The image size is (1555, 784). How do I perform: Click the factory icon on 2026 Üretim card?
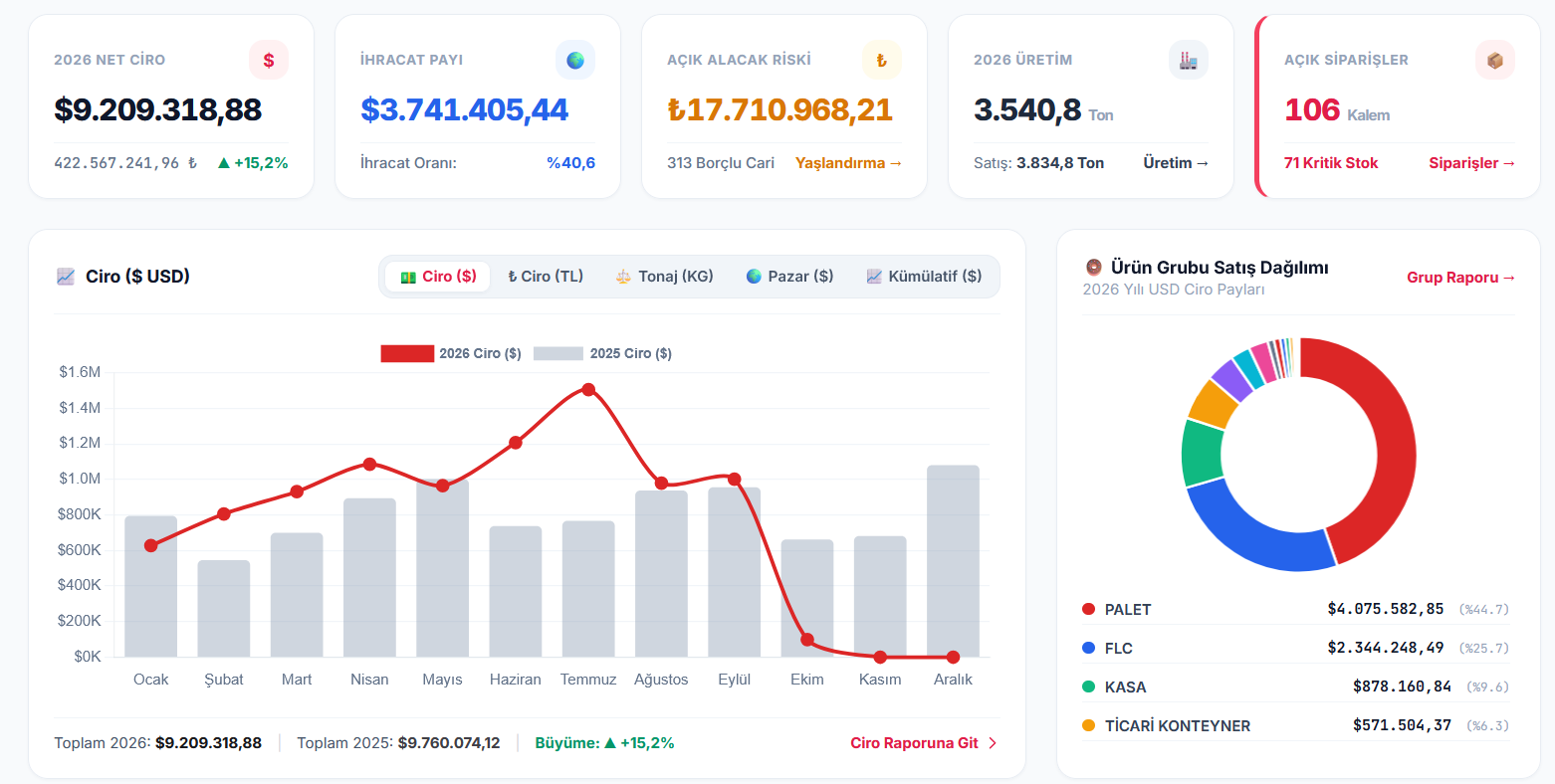tap(1189, 60)
